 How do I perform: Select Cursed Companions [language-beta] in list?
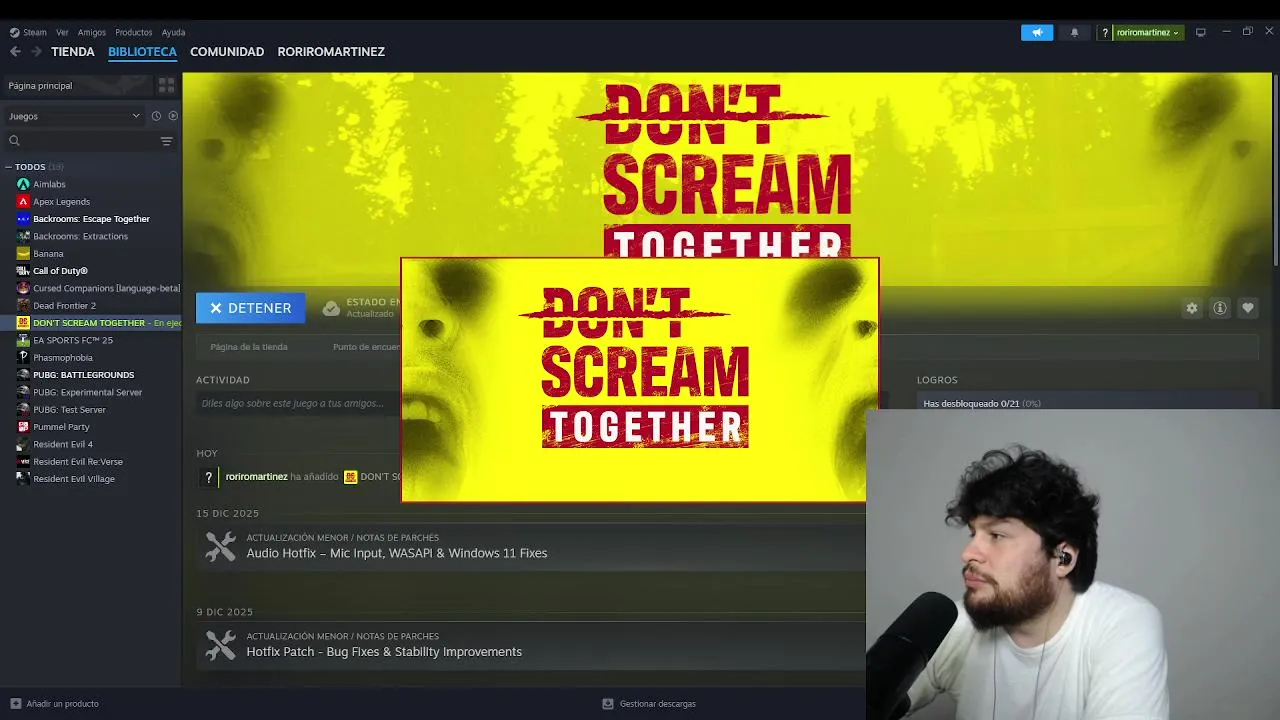[x=106, y=288]
